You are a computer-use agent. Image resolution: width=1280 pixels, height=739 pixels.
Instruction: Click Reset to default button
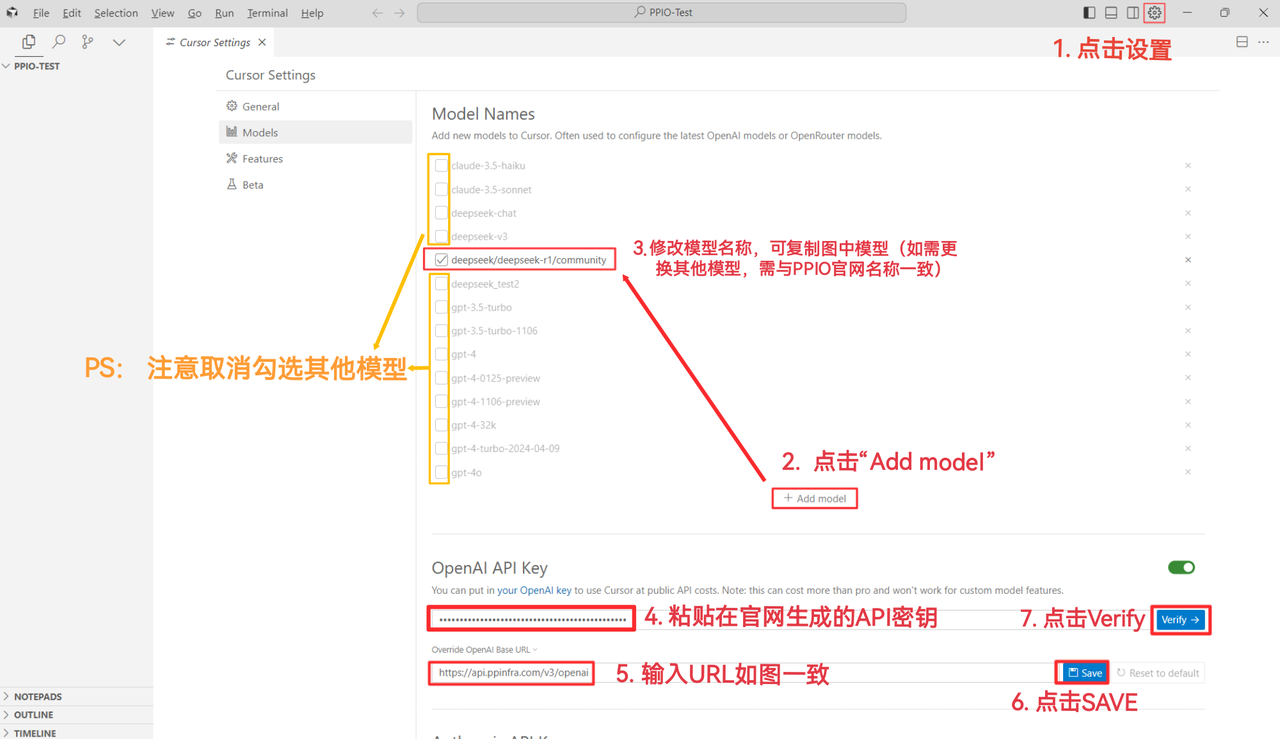[1158, 673]
